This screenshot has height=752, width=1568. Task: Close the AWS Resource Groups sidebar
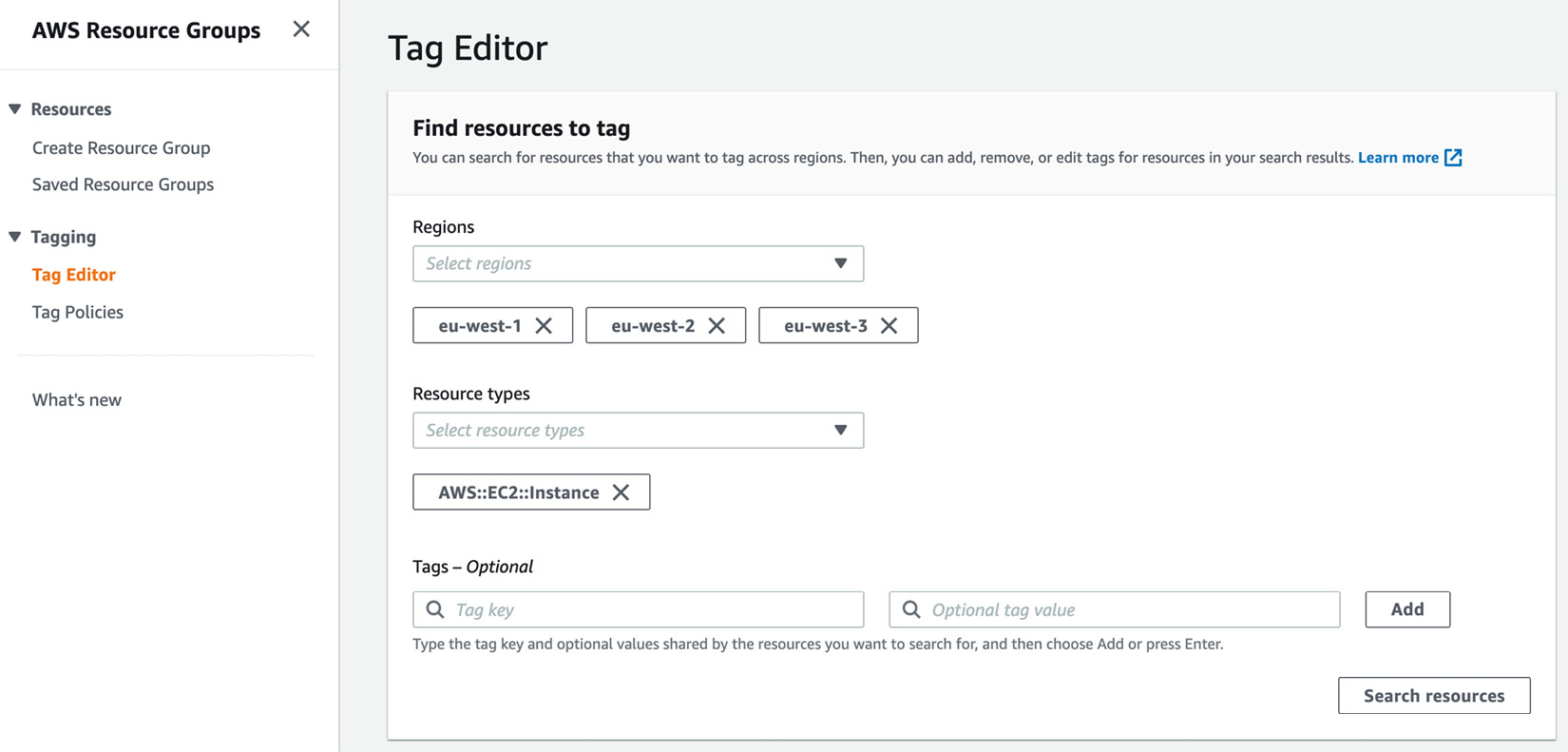tap(301, 29)
